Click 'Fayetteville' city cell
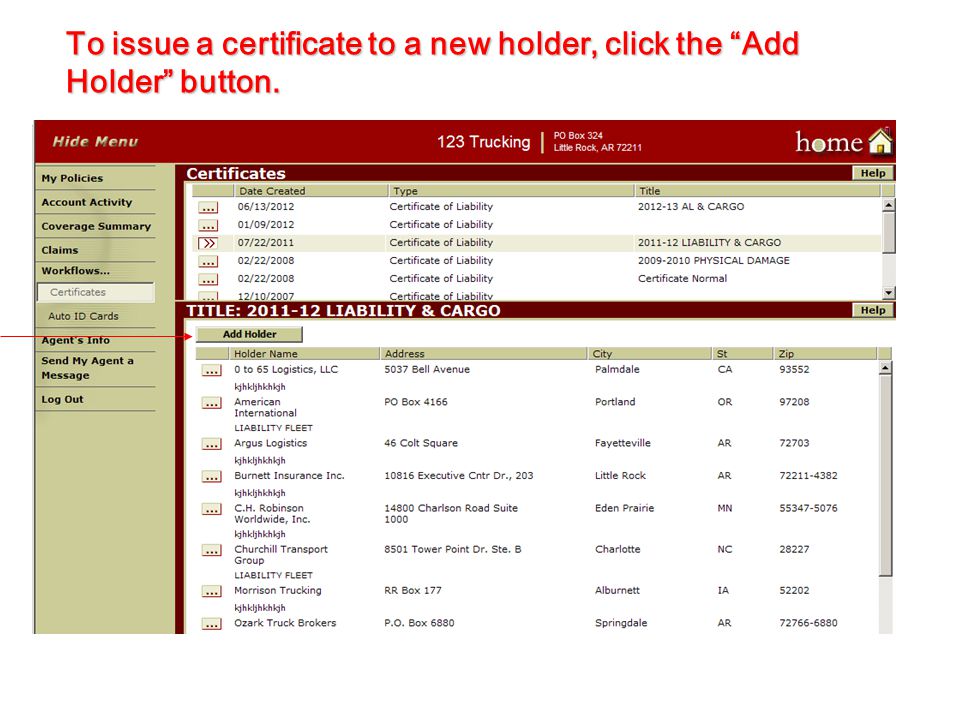960x720 pixels. click(623, 443)
